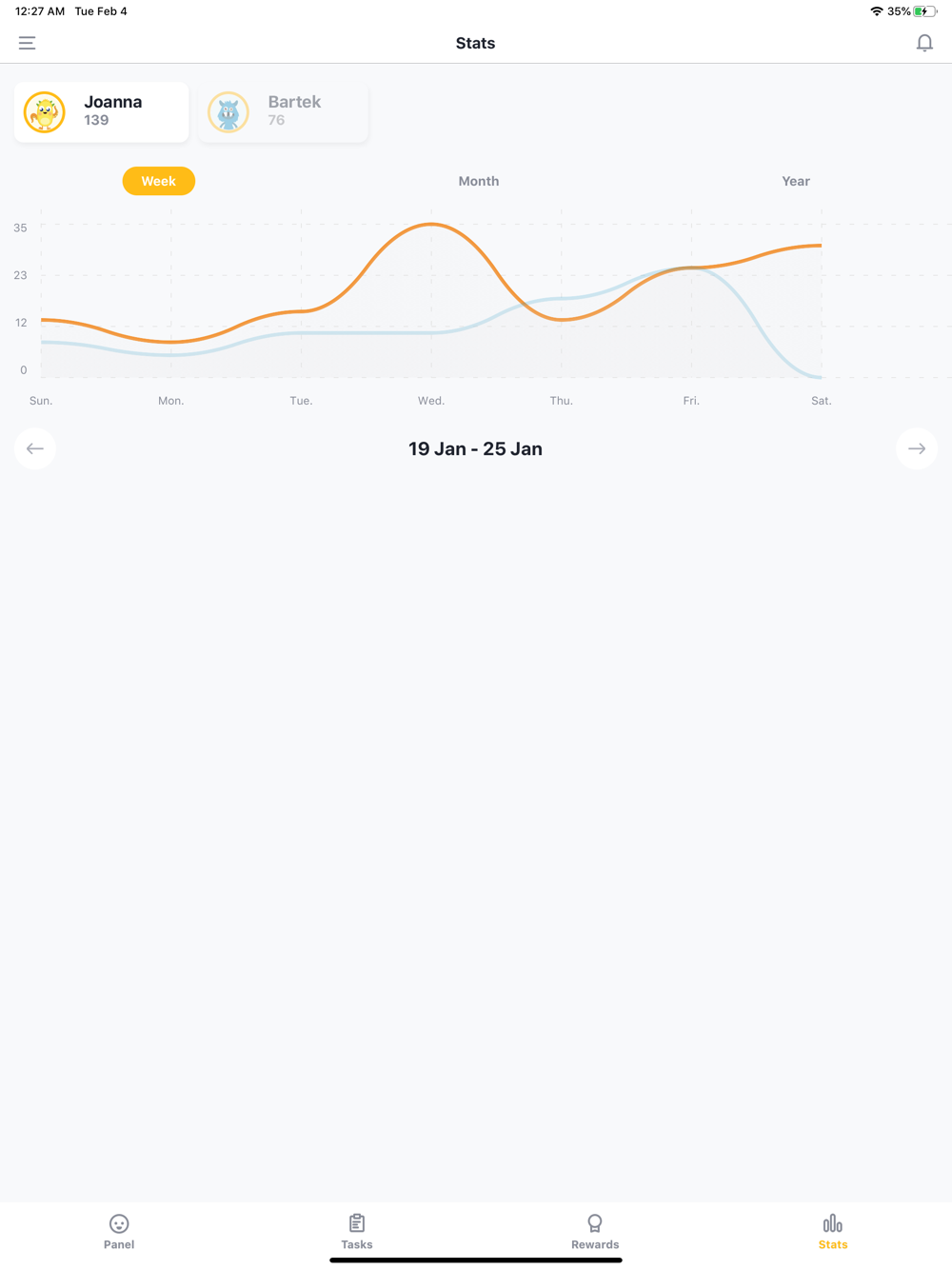This screenshot has height=1270, width=952.
Task: Switch chart to Month view
Action: pos(479,181)
